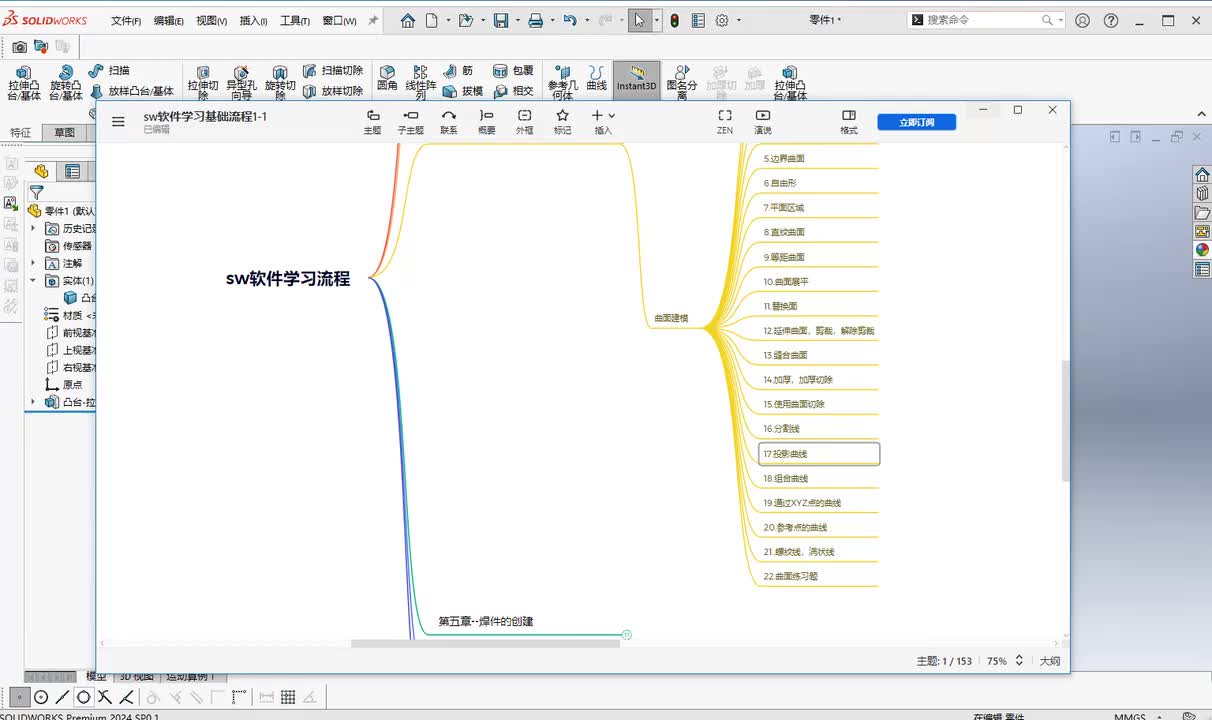
Task: Open the 插入(I) menu in SolidWorks
Action: pyautogui.click(x=253, y=20)
